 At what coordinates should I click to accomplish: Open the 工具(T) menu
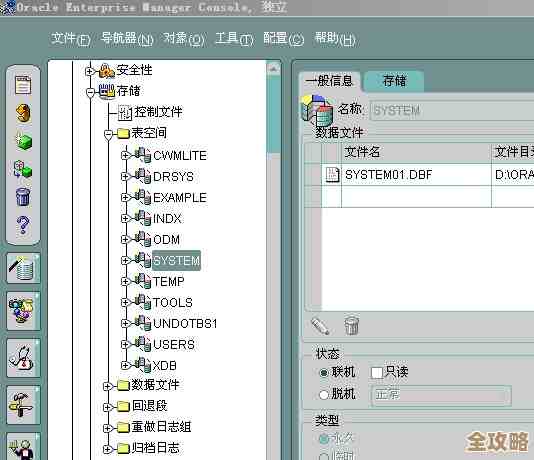(235, 39)
